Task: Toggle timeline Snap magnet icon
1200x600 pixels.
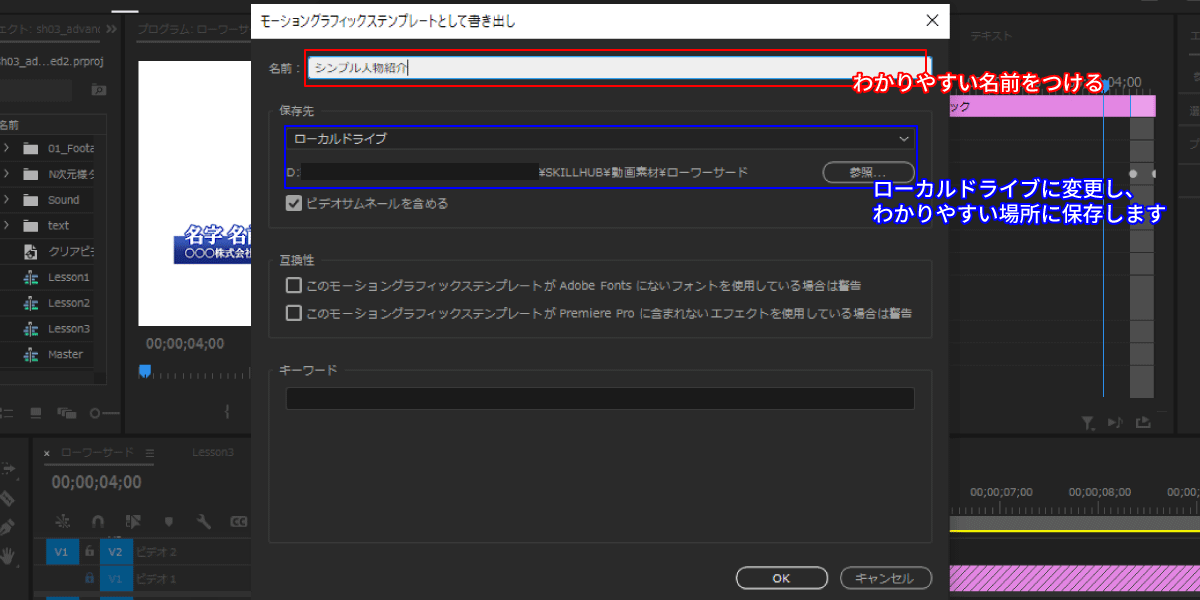Action: click(x=97, y=521)
